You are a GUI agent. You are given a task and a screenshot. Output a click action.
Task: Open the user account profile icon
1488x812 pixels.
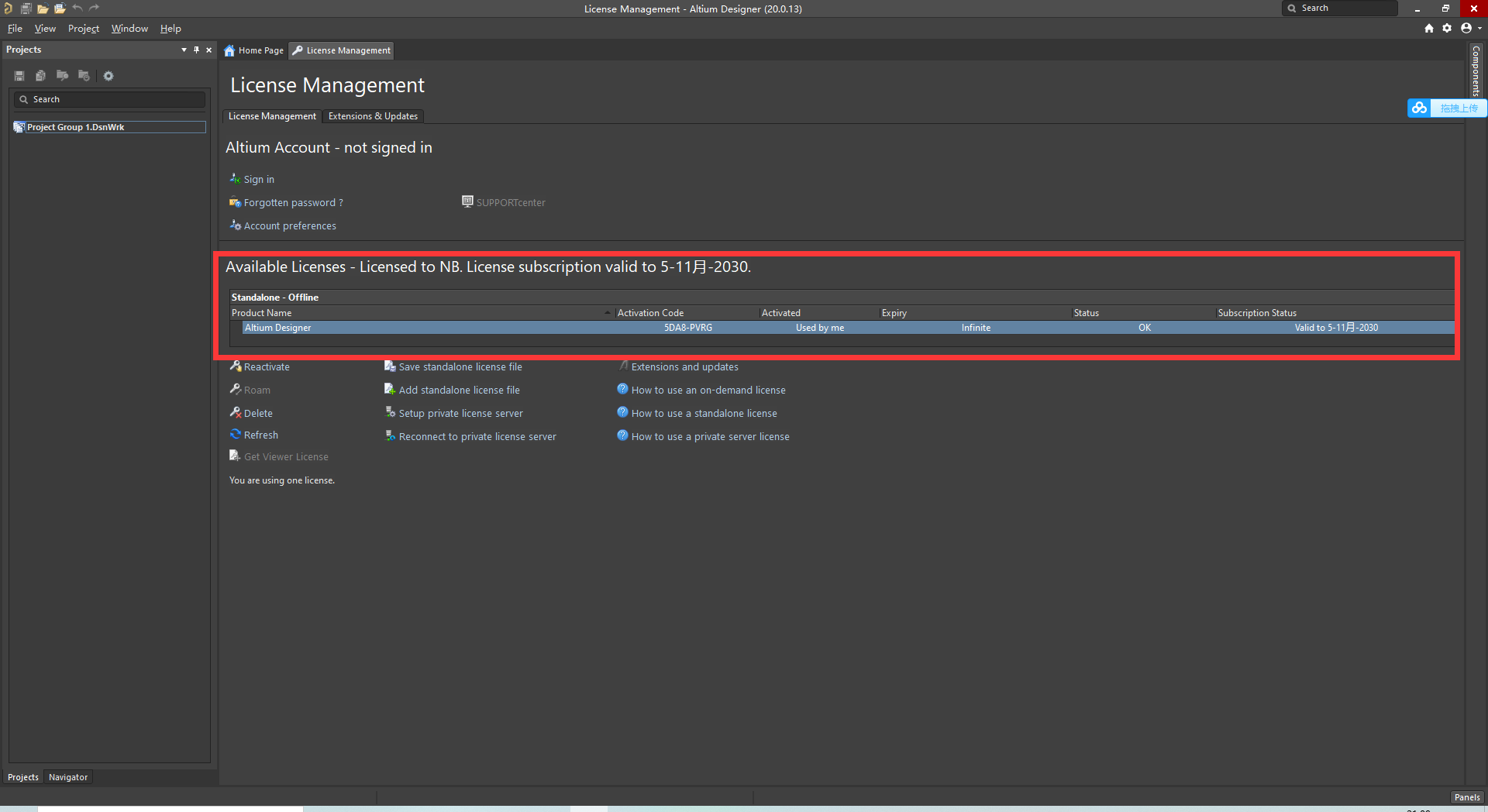tap(1466, 28)
